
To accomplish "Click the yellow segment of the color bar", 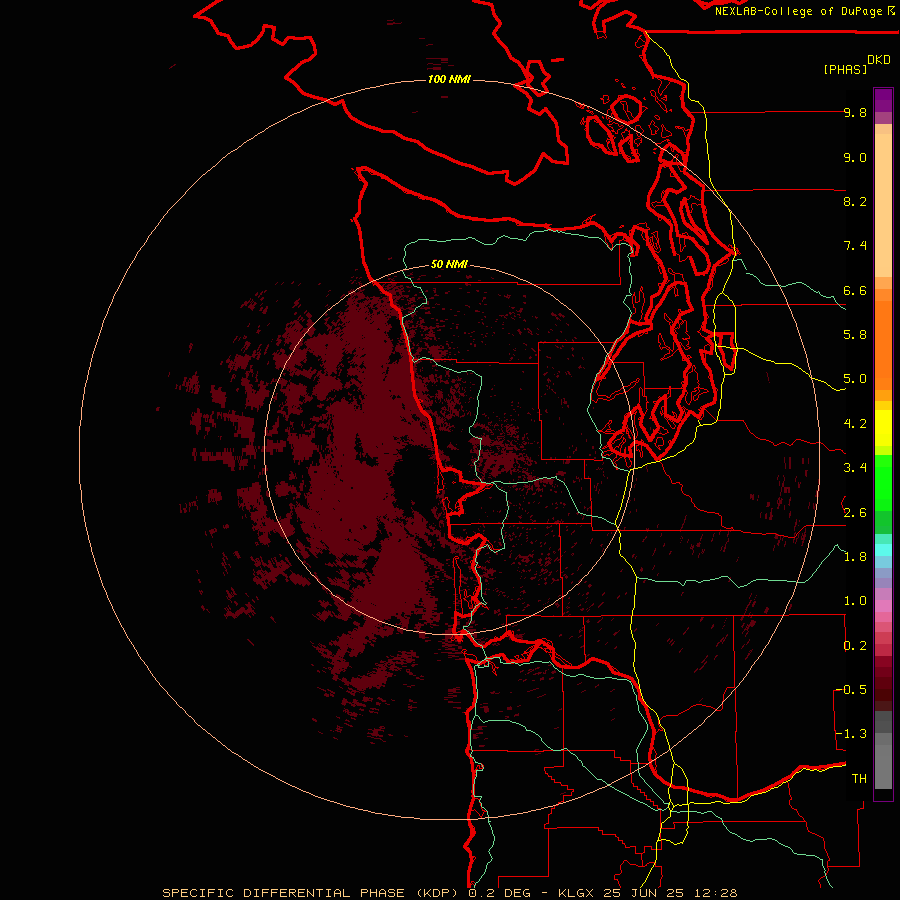I will [x=883, y=428].
